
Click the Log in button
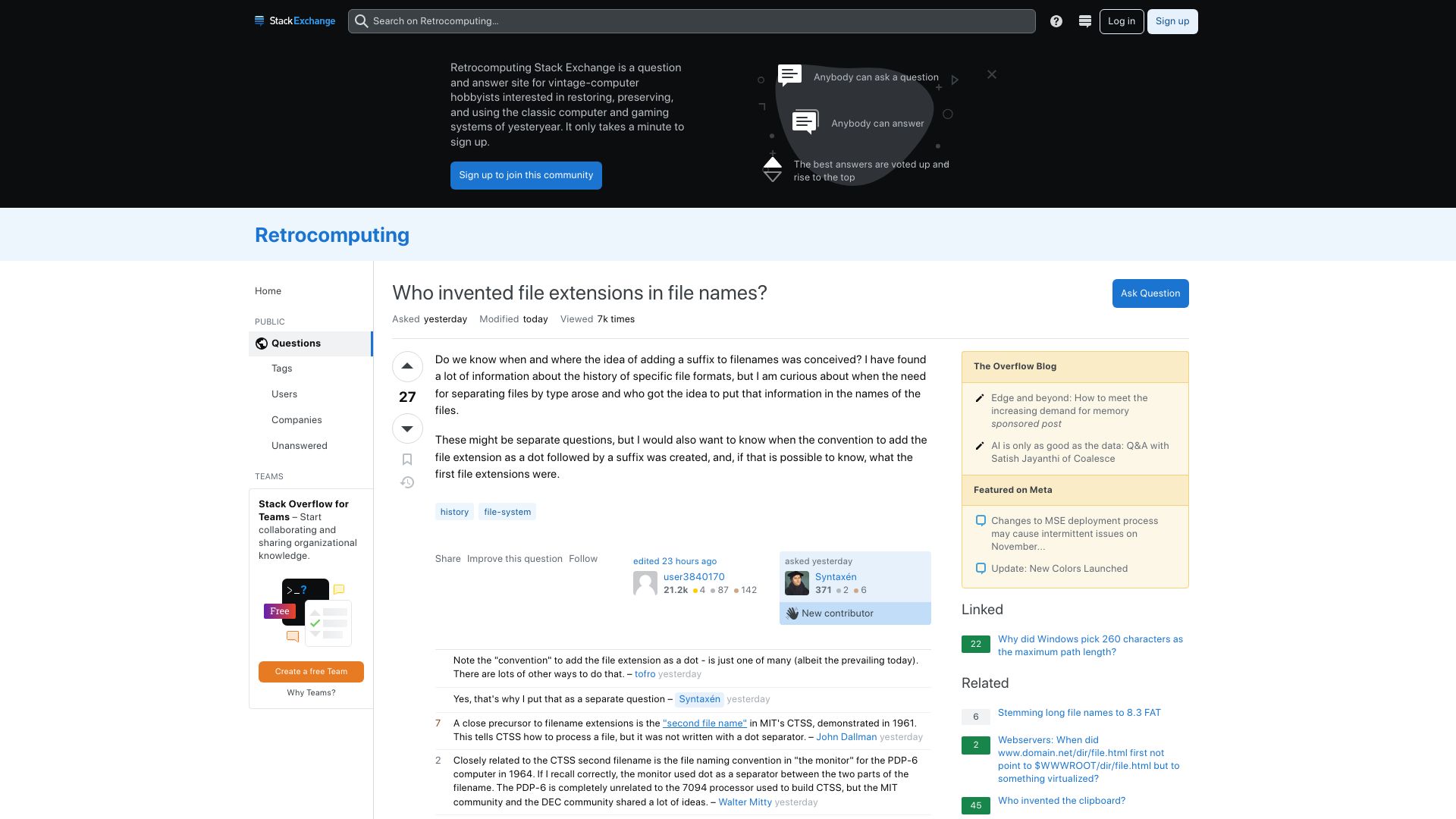coord(1122,21)
